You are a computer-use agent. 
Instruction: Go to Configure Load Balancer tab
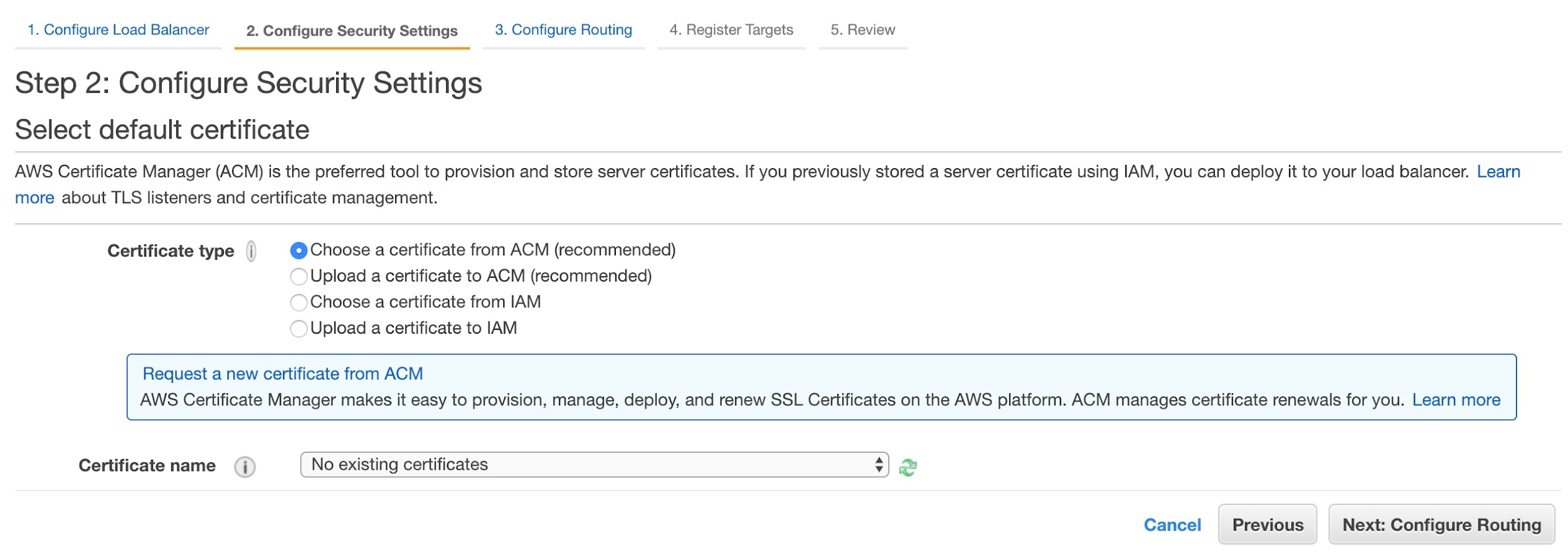coord(118,30)
